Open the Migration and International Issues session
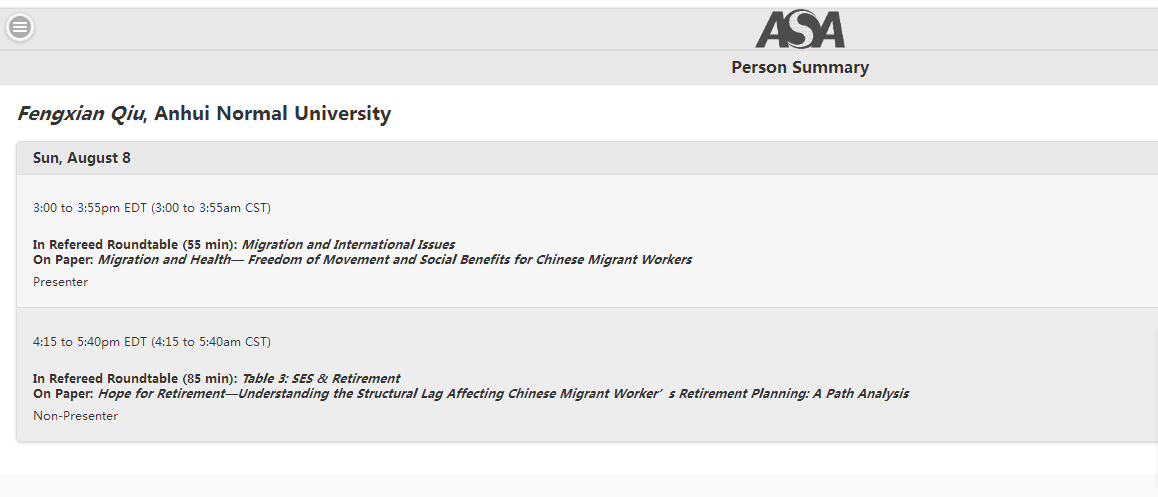The image size is (1158, 497). click(348, 244)
